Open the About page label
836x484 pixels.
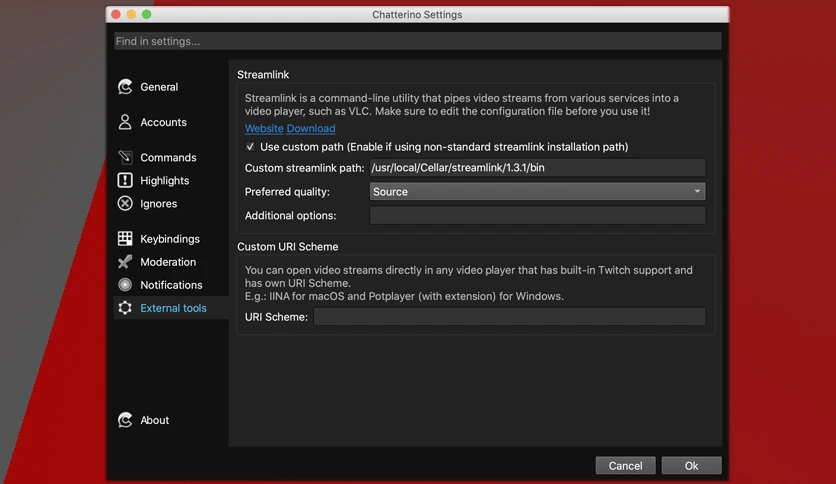tap(155, 420)
